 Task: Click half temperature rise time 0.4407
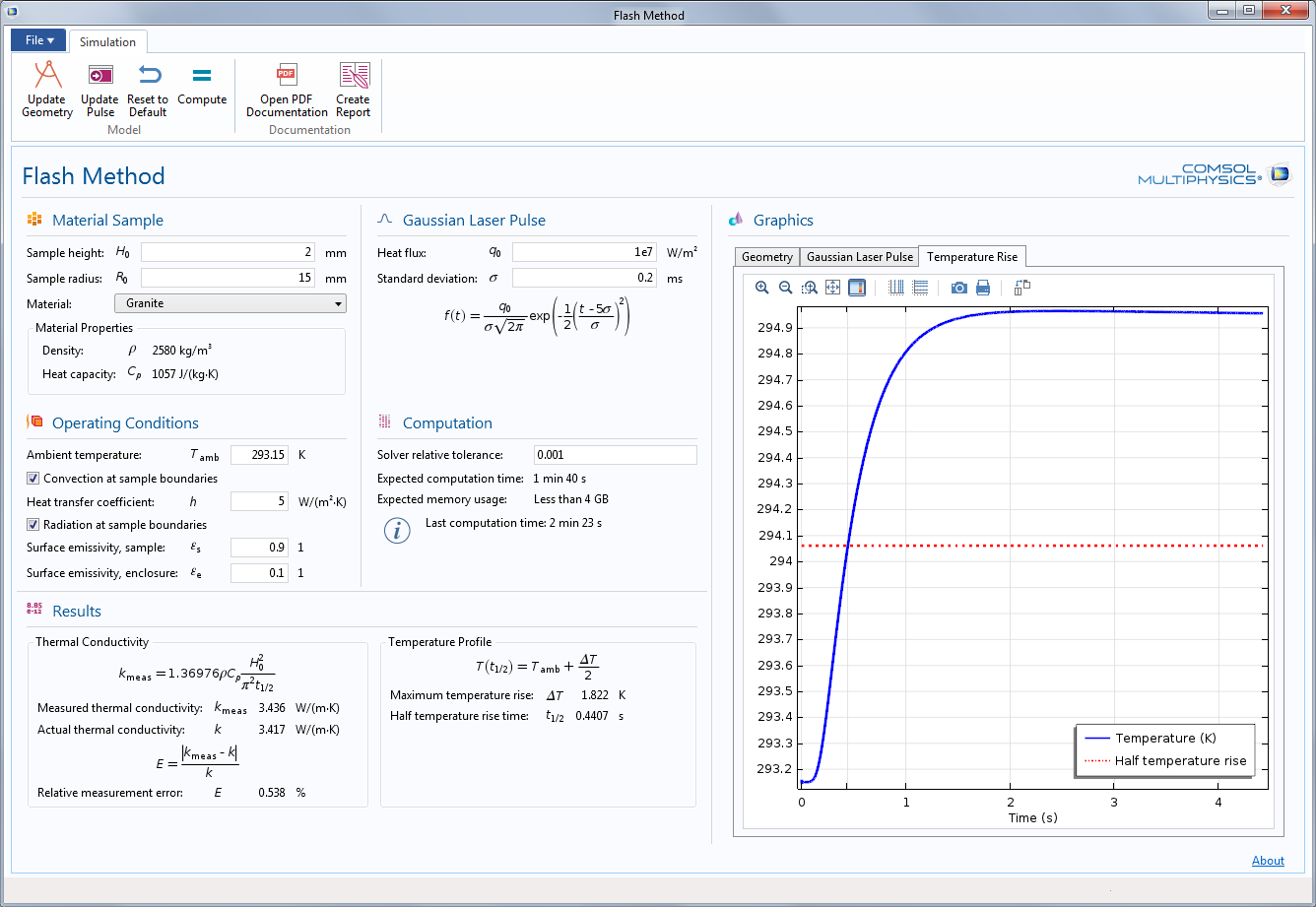pyautogui.click(x=593, y=716)
